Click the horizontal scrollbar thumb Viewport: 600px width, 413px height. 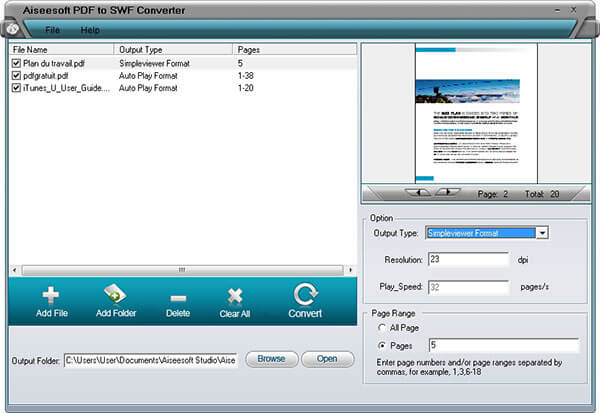click(x=183, y=270)
